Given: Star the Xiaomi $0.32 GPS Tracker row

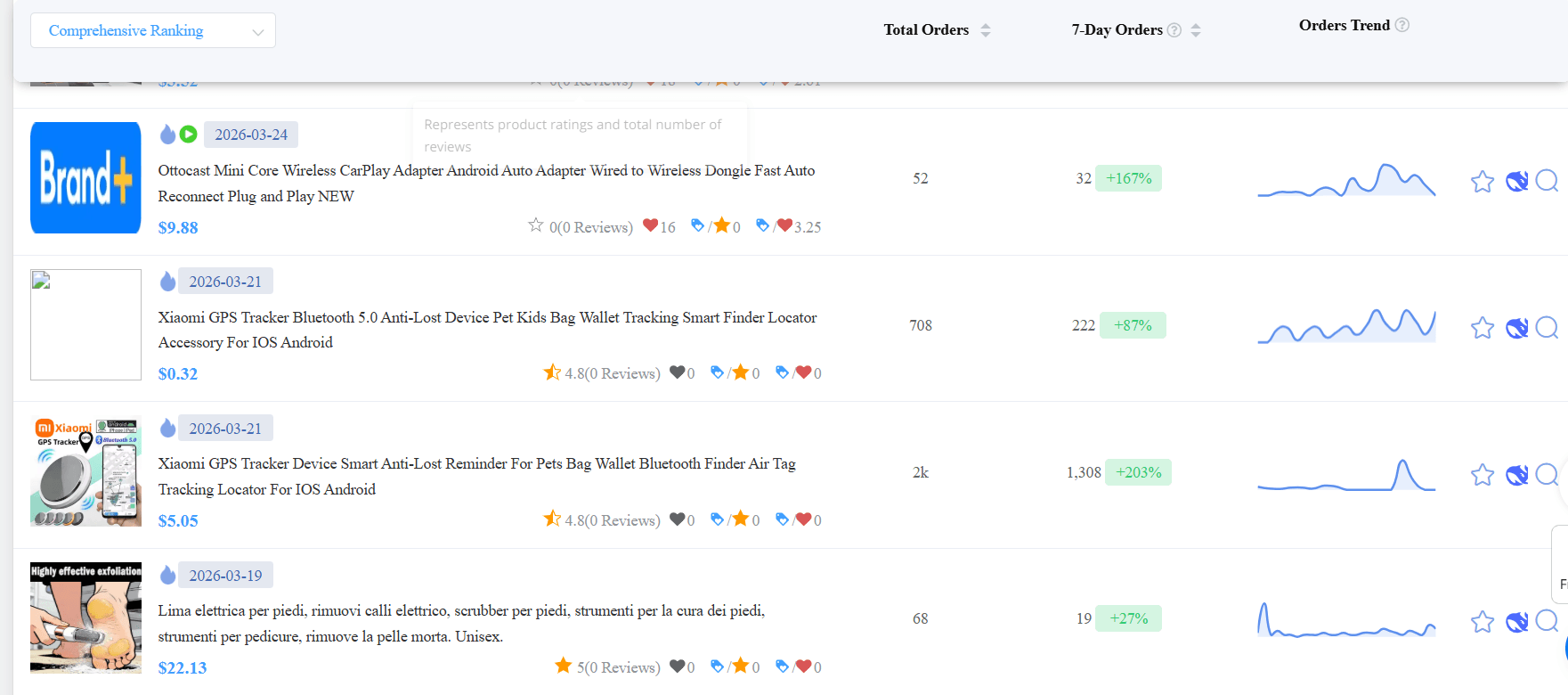Looking at the screenshot, I should click(1482, 328).
